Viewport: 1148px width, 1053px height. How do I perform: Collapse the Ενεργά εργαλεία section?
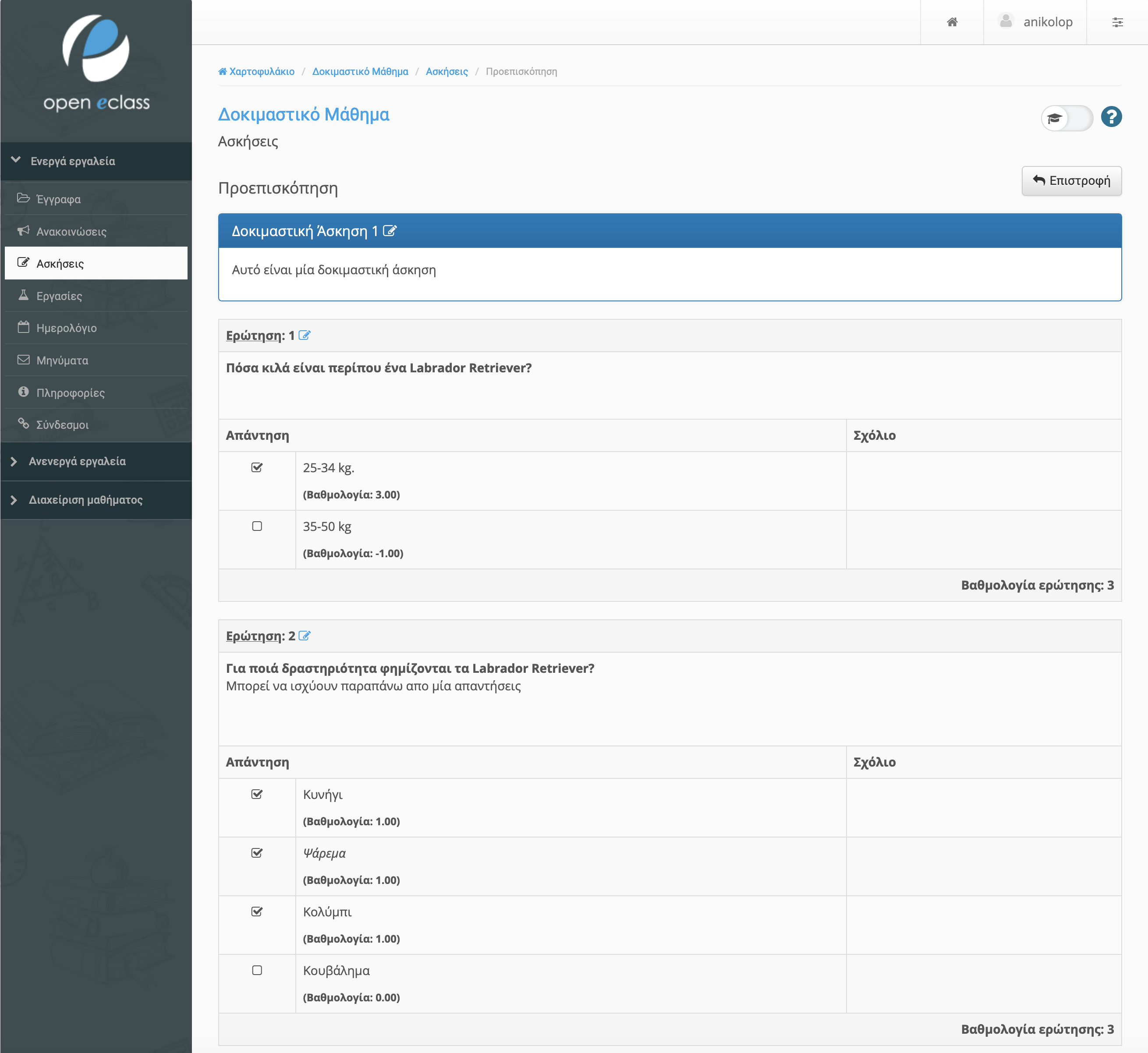coord(96,161)
